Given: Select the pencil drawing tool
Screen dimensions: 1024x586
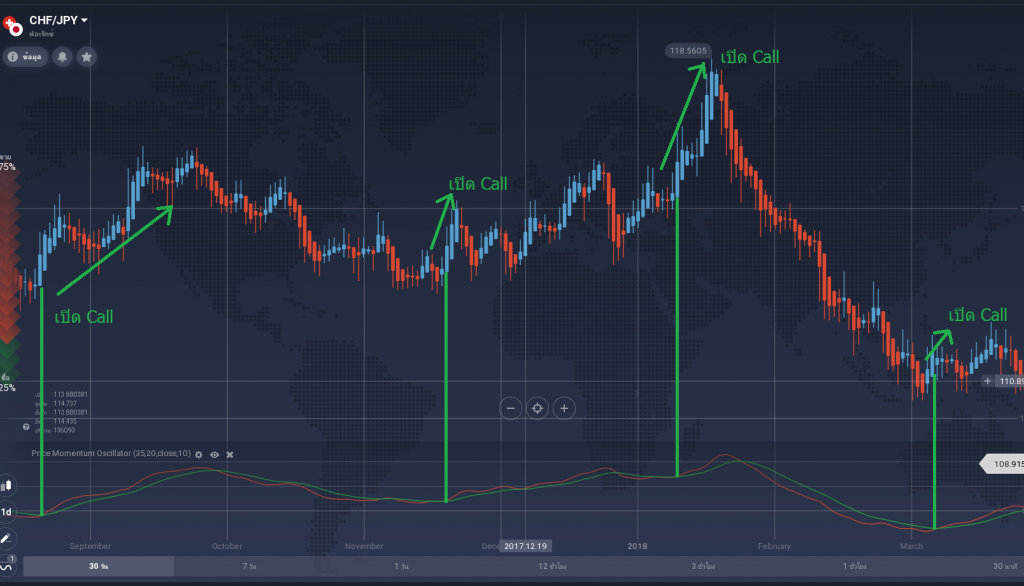Looking at the screenshot, I should [x=7, y=537].
